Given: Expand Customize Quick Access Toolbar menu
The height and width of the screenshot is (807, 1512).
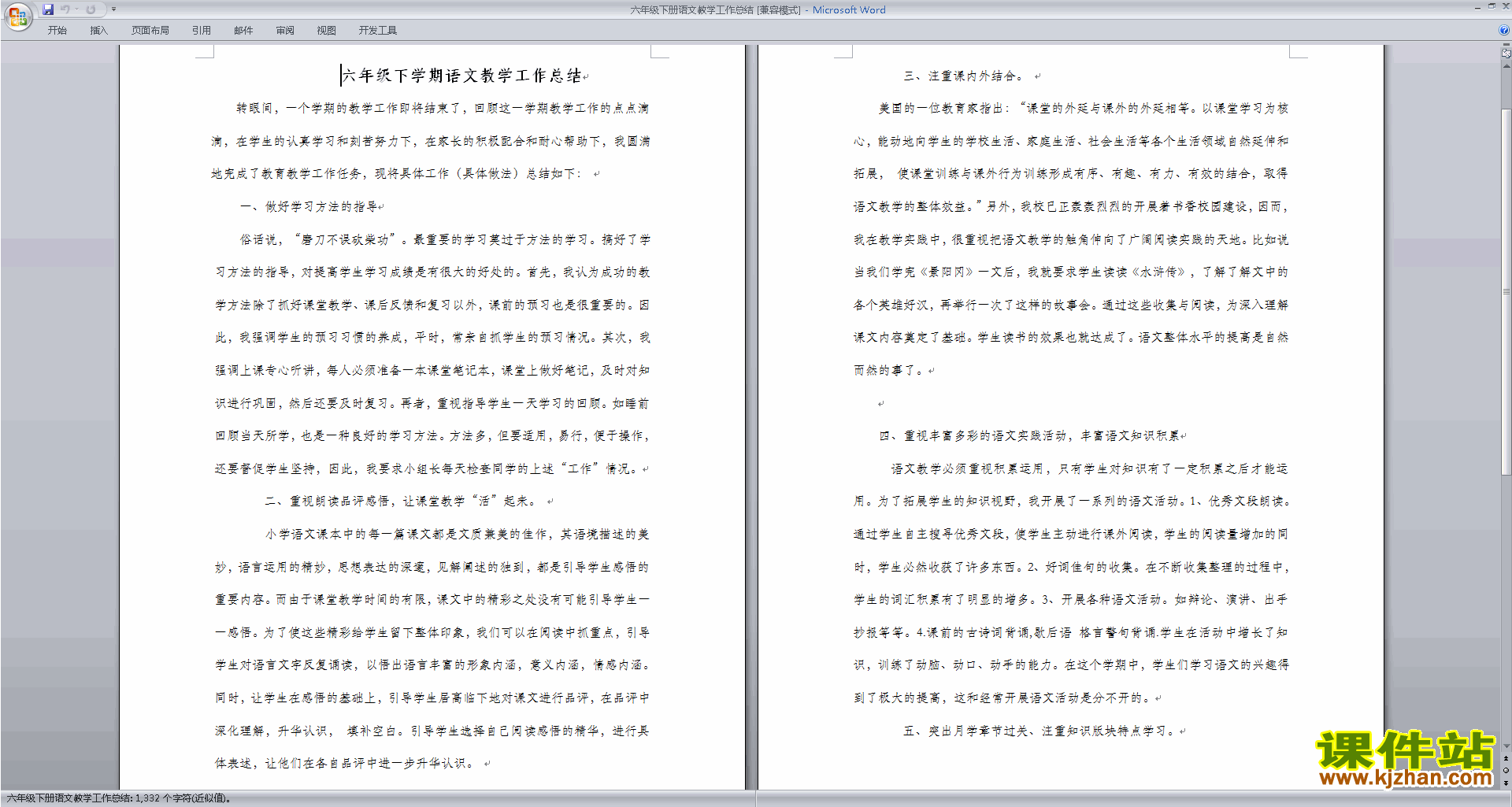Looking at the screenshot, I should 113,9.
